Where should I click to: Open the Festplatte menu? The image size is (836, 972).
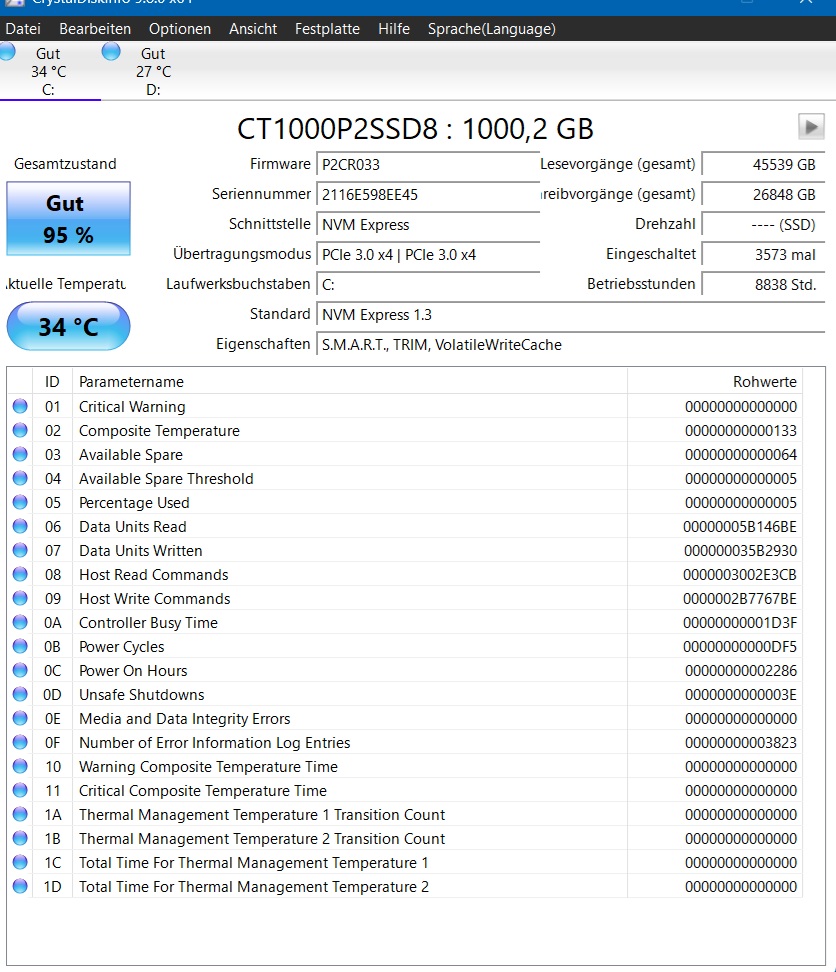point(327,29)
